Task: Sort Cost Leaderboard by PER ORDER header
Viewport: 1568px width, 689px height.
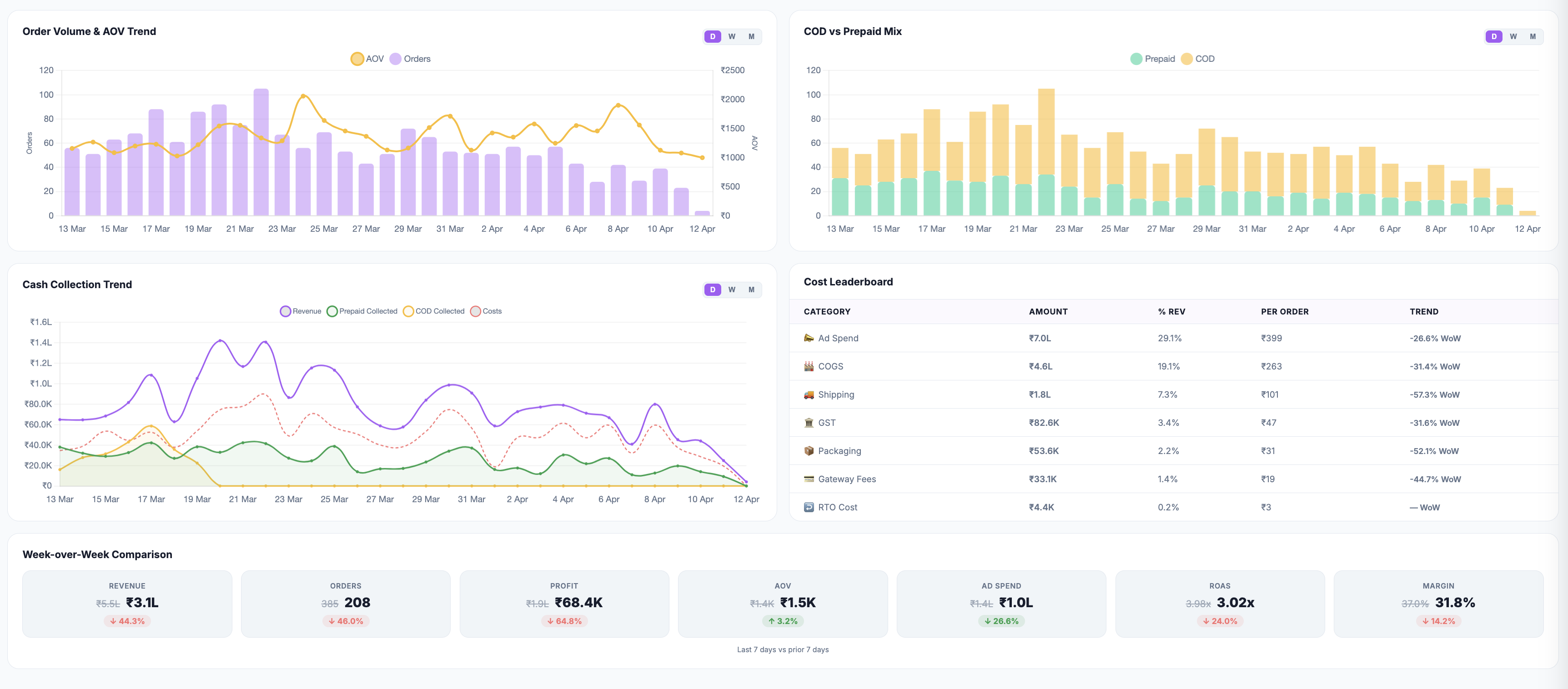Action: (1284, 312)
